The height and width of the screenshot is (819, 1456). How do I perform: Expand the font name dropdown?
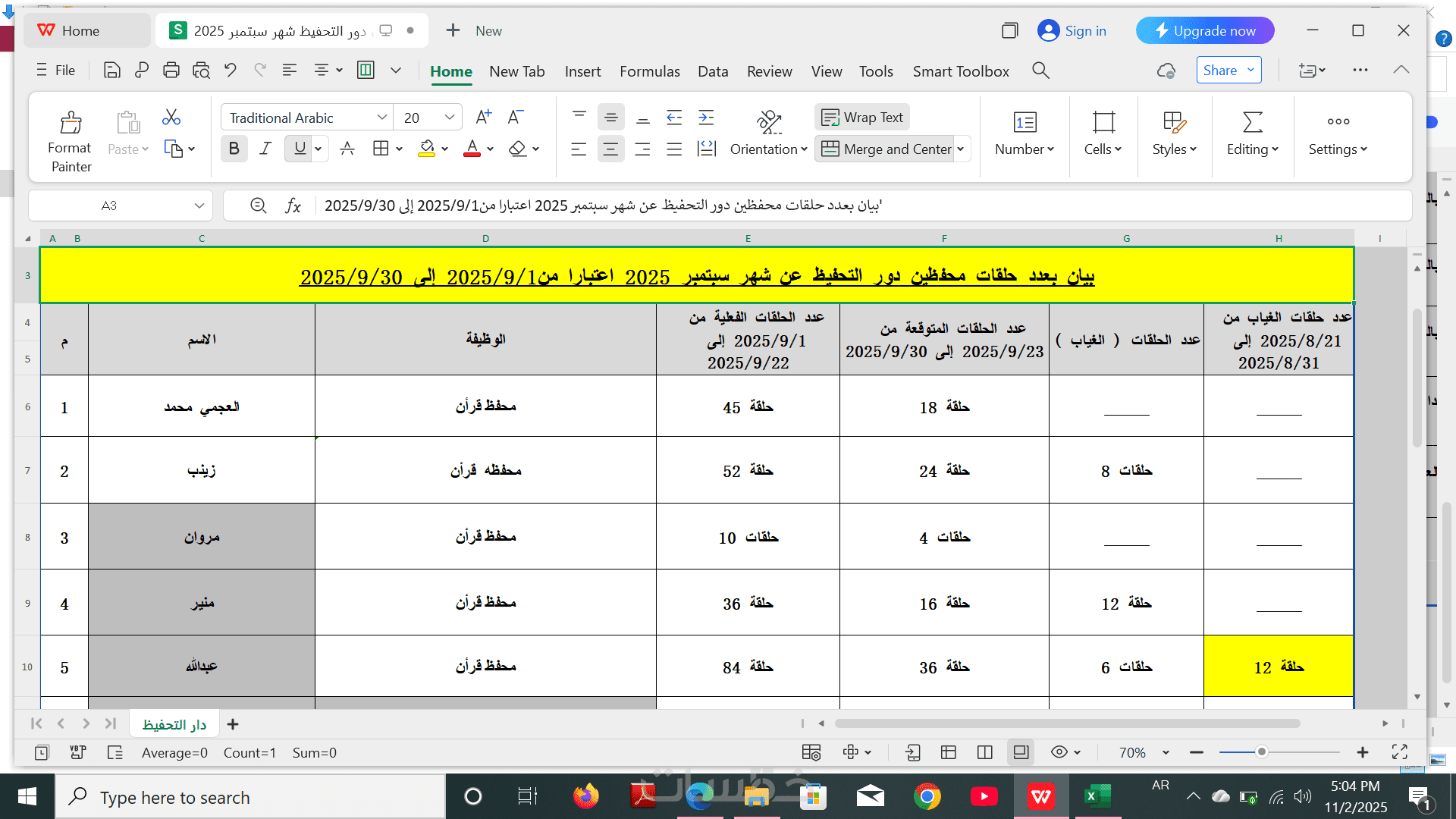[381, 118]
